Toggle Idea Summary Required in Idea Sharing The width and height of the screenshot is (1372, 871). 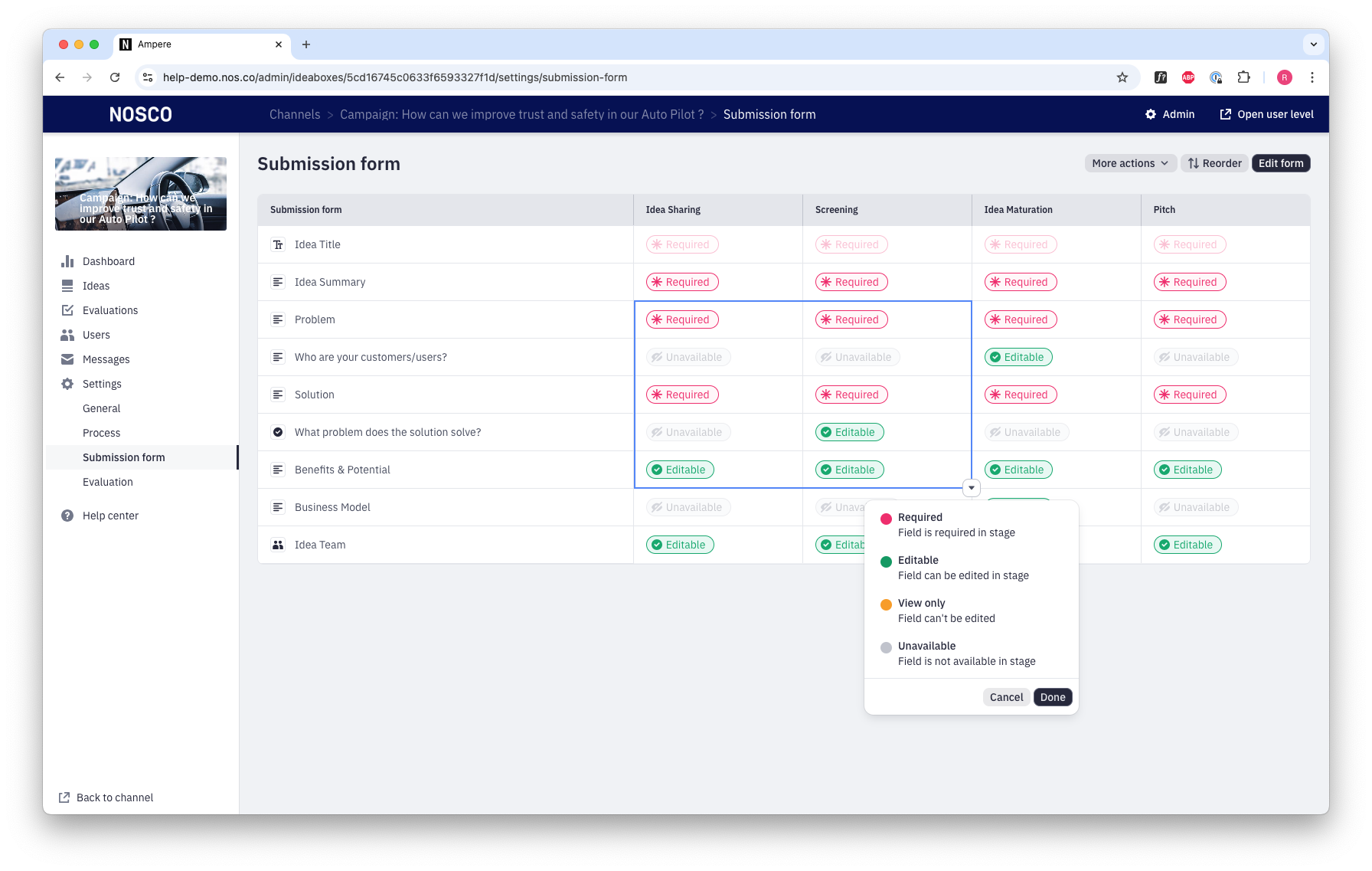(682, 282)
